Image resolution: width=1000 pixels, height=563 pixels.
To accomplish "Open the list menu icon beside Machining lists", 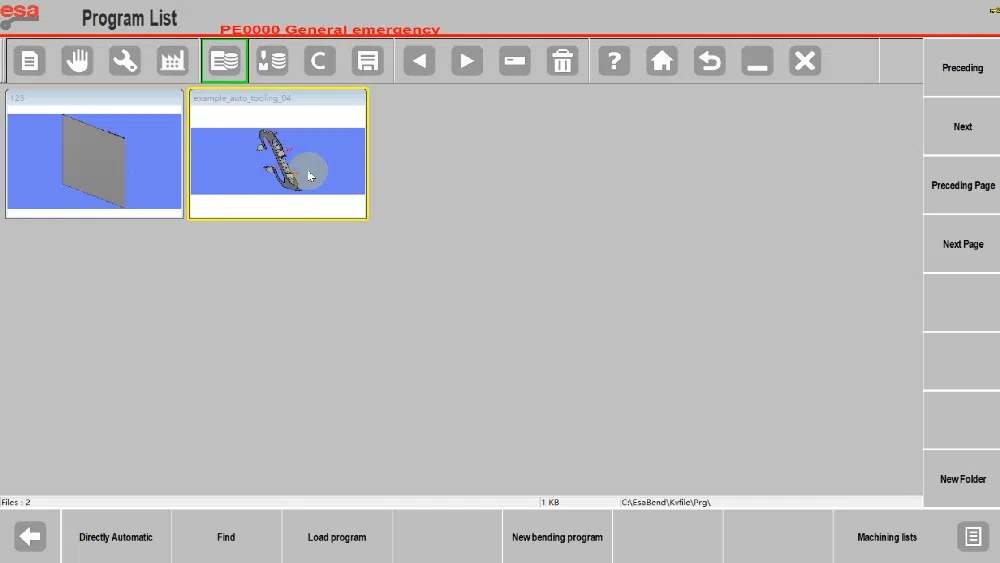I will (x=973, y=536).
